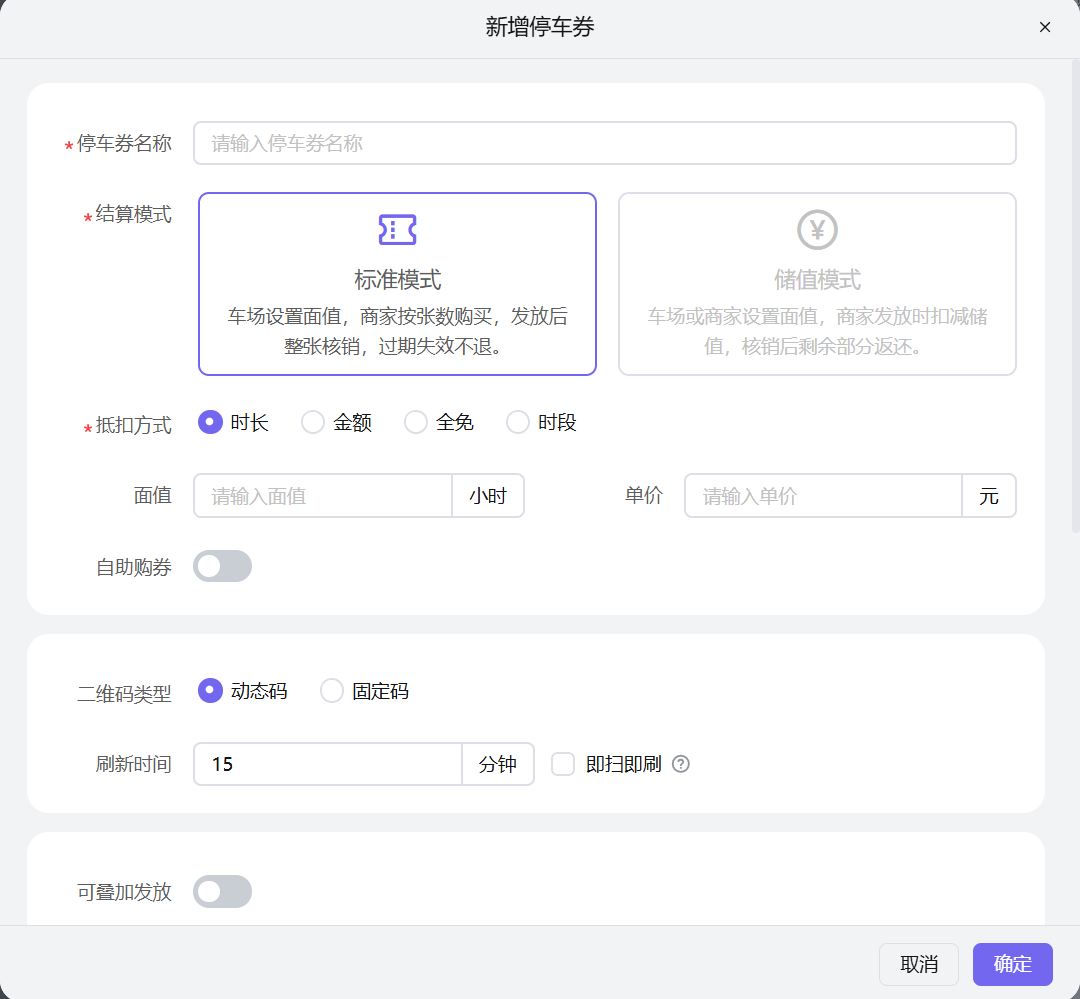
Task: Enable the 自助购券 toggle
Action: point(222,566)
